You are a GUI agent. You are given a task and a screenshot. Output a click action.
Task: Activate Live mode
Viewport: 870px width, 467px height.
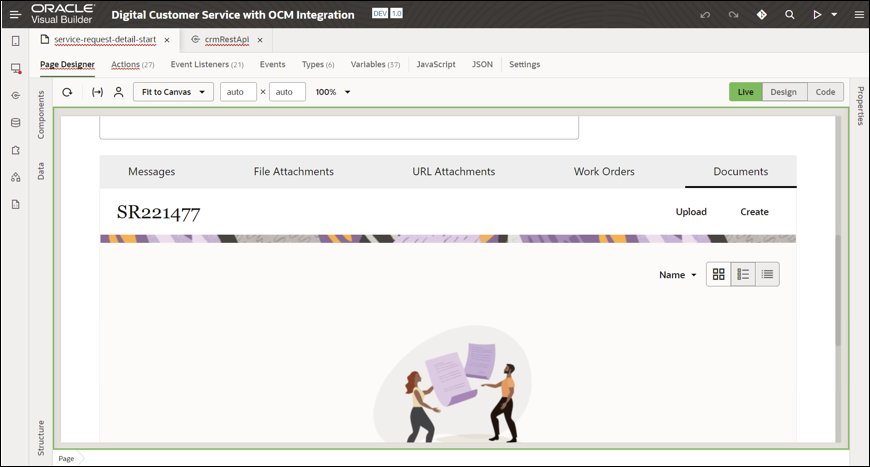(745, 92)
